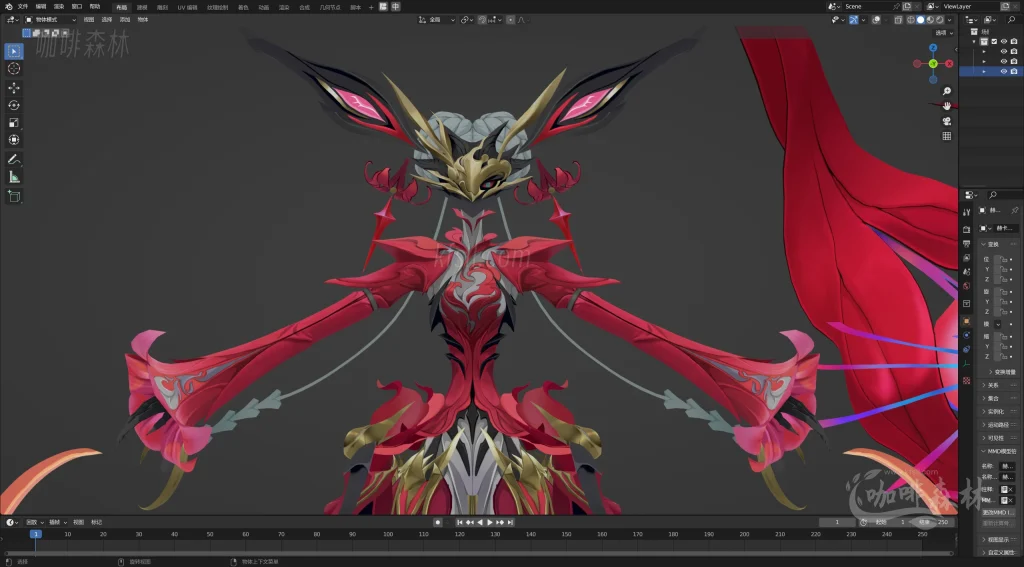Screen dimensions: 1024x567
Task: Switch to the UV Editing workspace tab
Action: [187, 7]
